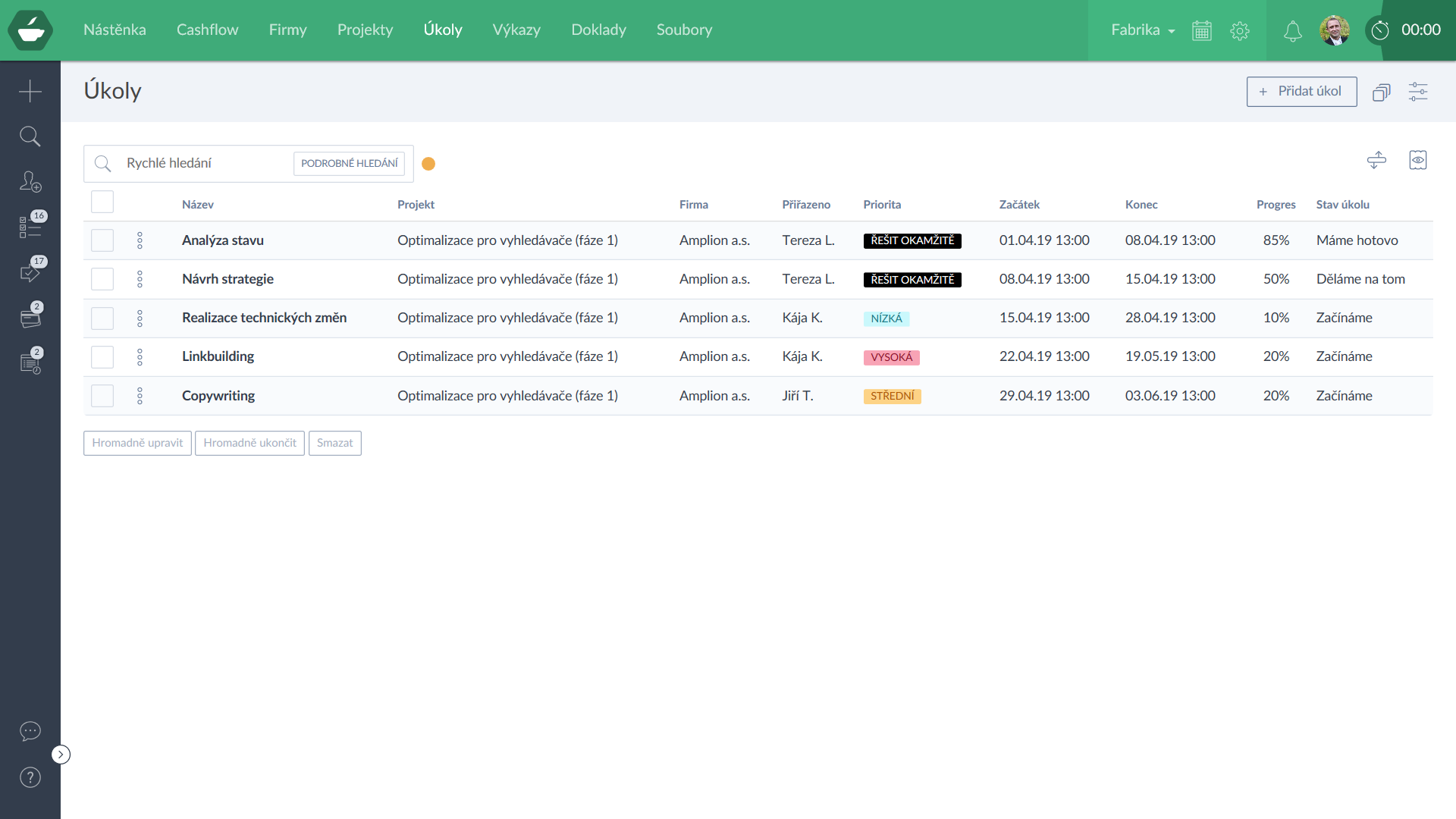Open the Fabrika workspace dropdown
The image size is (1456, 819).
(1143, 30)
